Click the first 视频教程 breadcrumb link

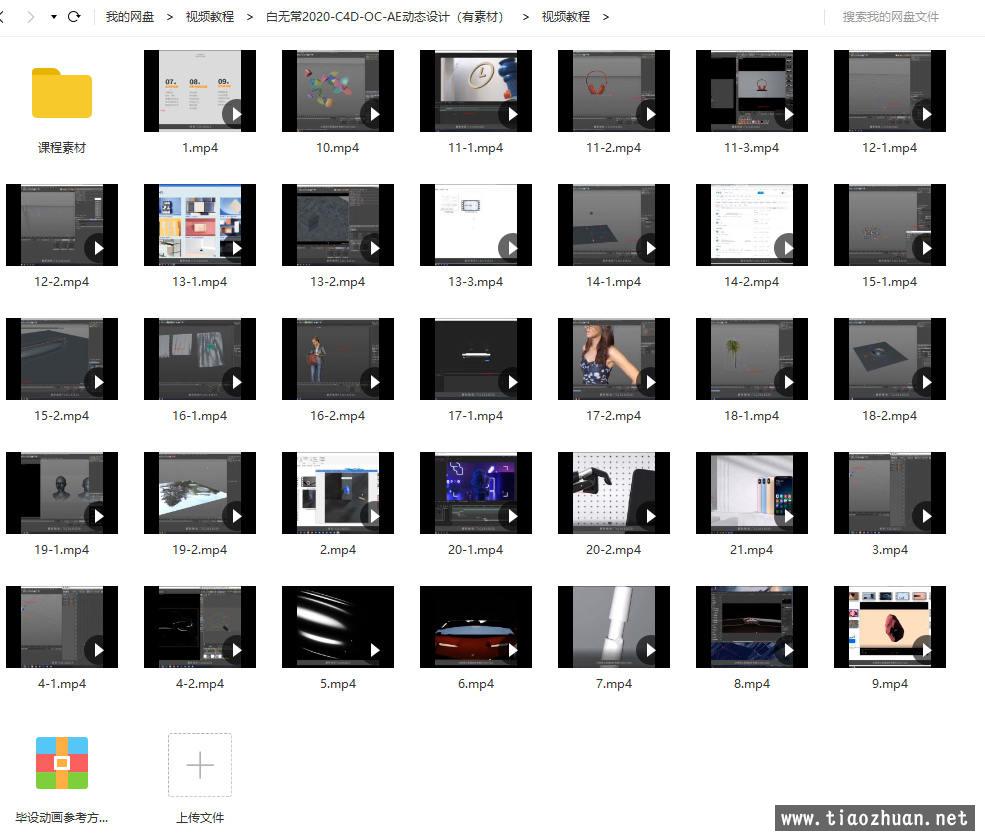210,17
